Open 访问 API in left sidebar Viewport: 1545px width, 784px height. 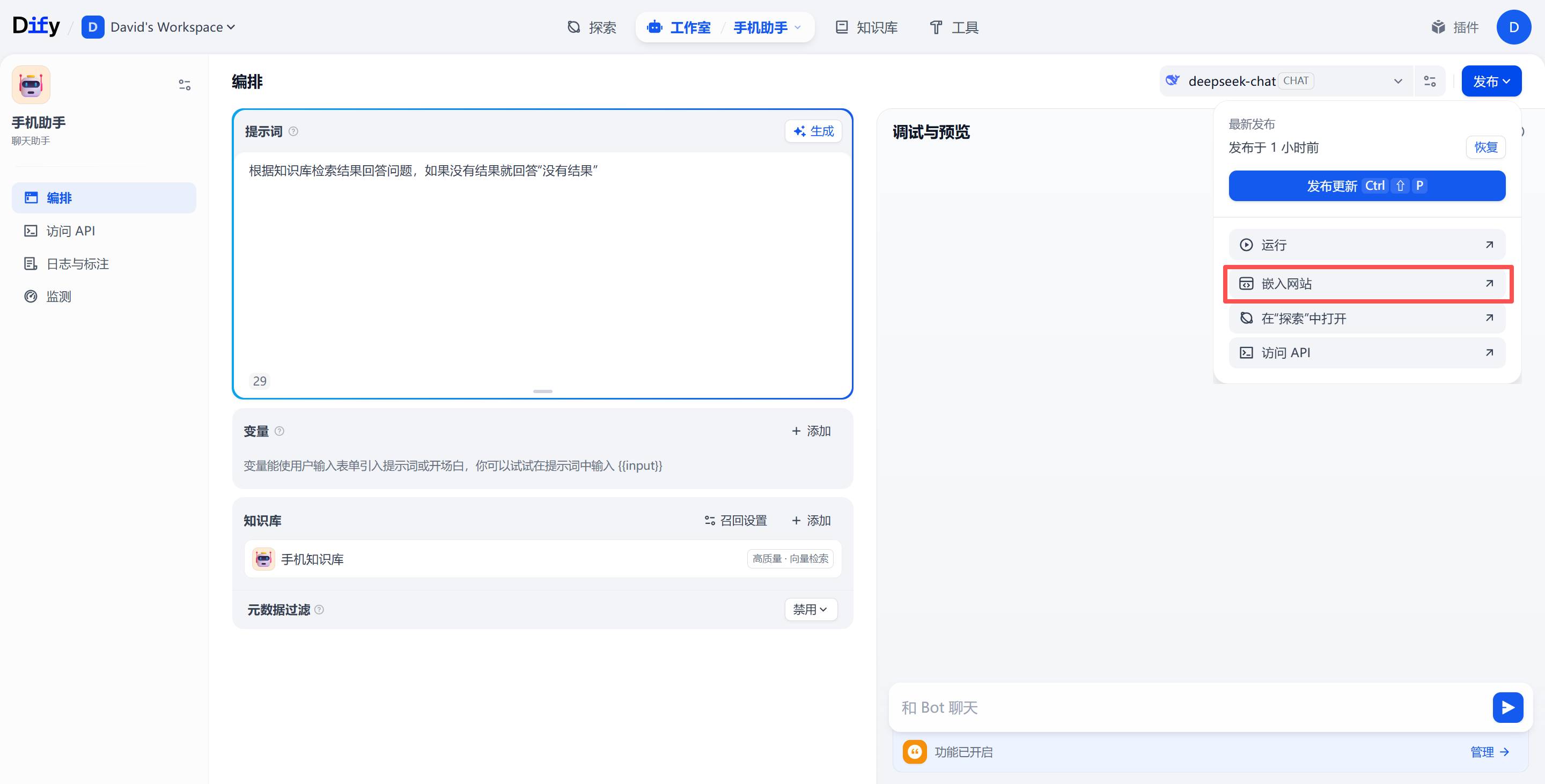pyautogui.click(x=71, y=231)
